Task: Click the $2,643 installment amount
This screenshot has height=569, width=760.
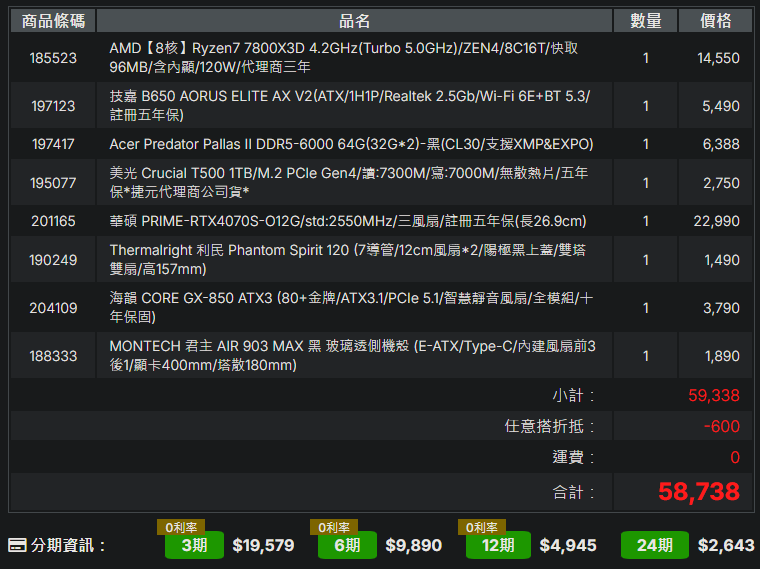Action: [x=726, y=545]
